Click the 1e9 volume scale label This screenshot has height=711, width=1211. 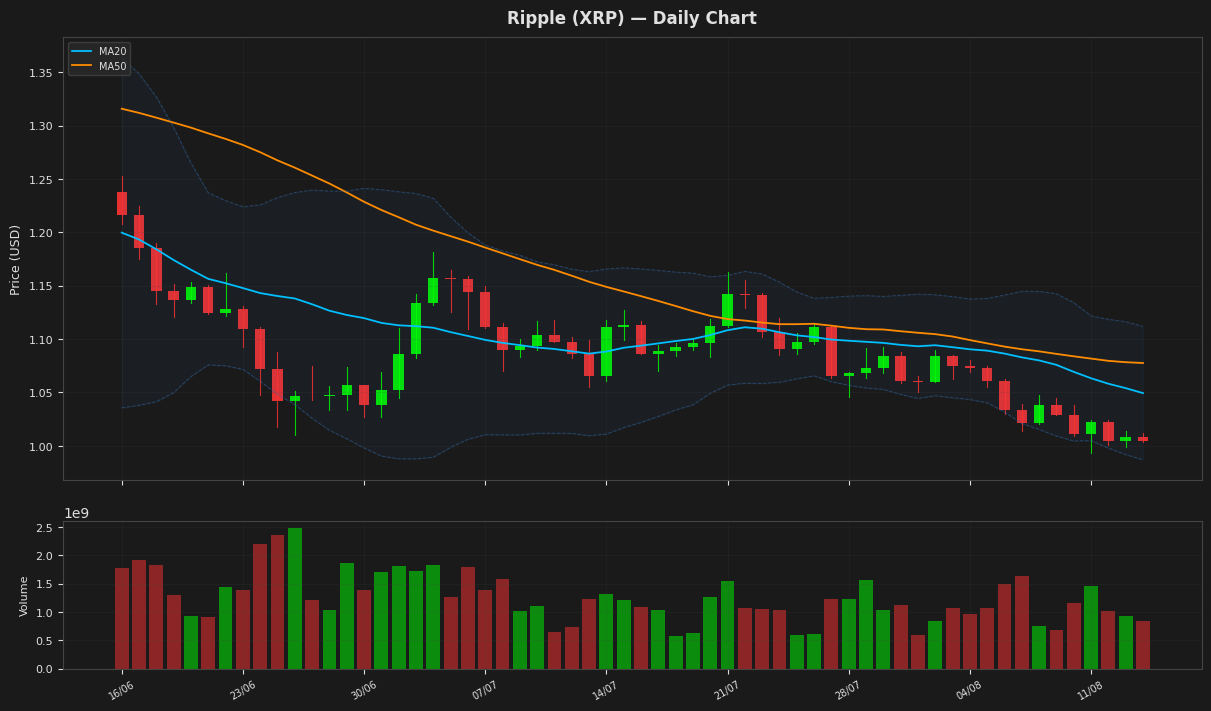click(x=77, y=514)
